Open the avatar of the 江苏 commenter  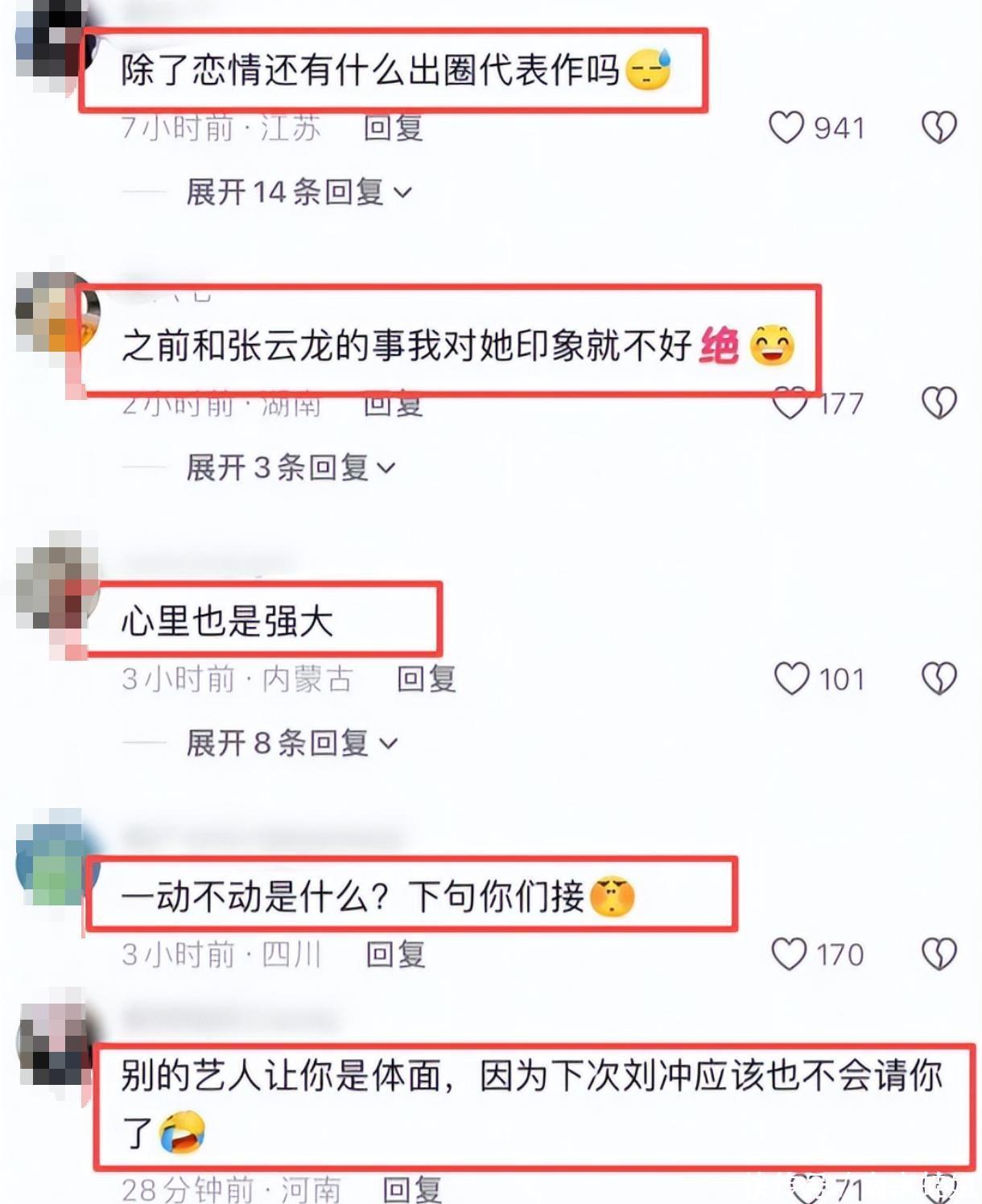point(52,40)
